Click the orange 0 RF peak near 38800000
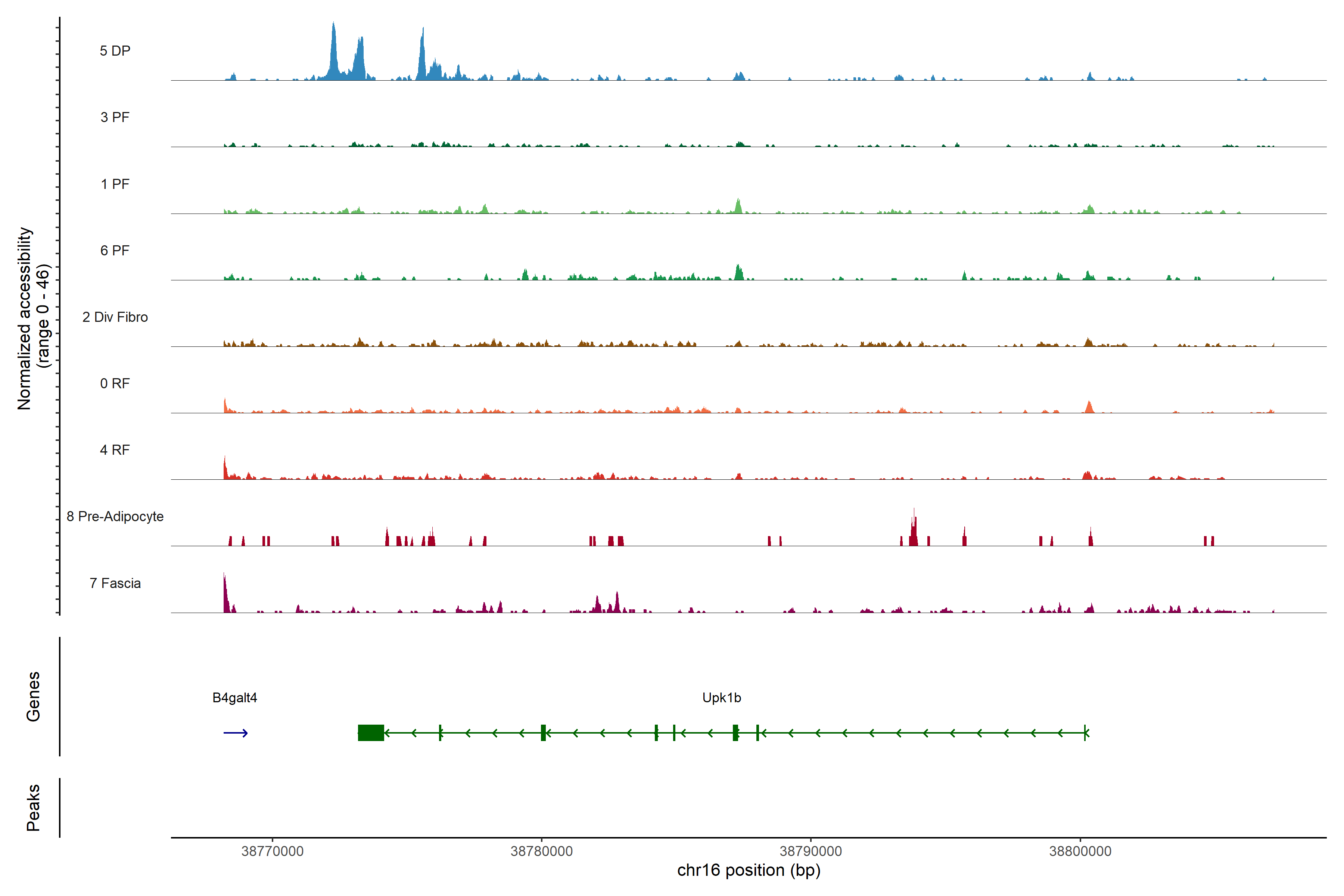 (1089, 407)
